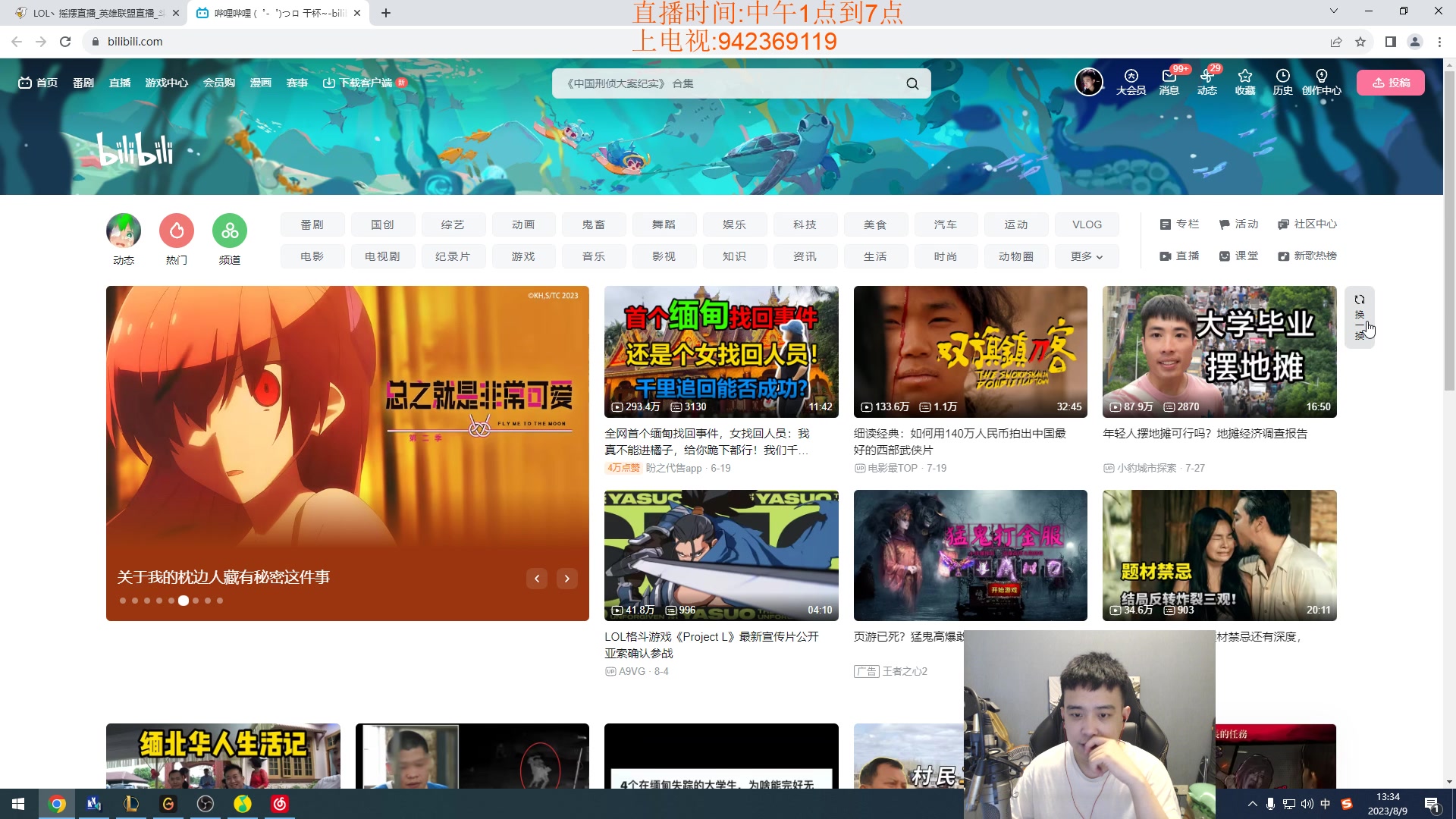This screenshot has width=1456, height=819.
Task: Click the green 频道 channels icon
Action: click(x=229, y=231)
